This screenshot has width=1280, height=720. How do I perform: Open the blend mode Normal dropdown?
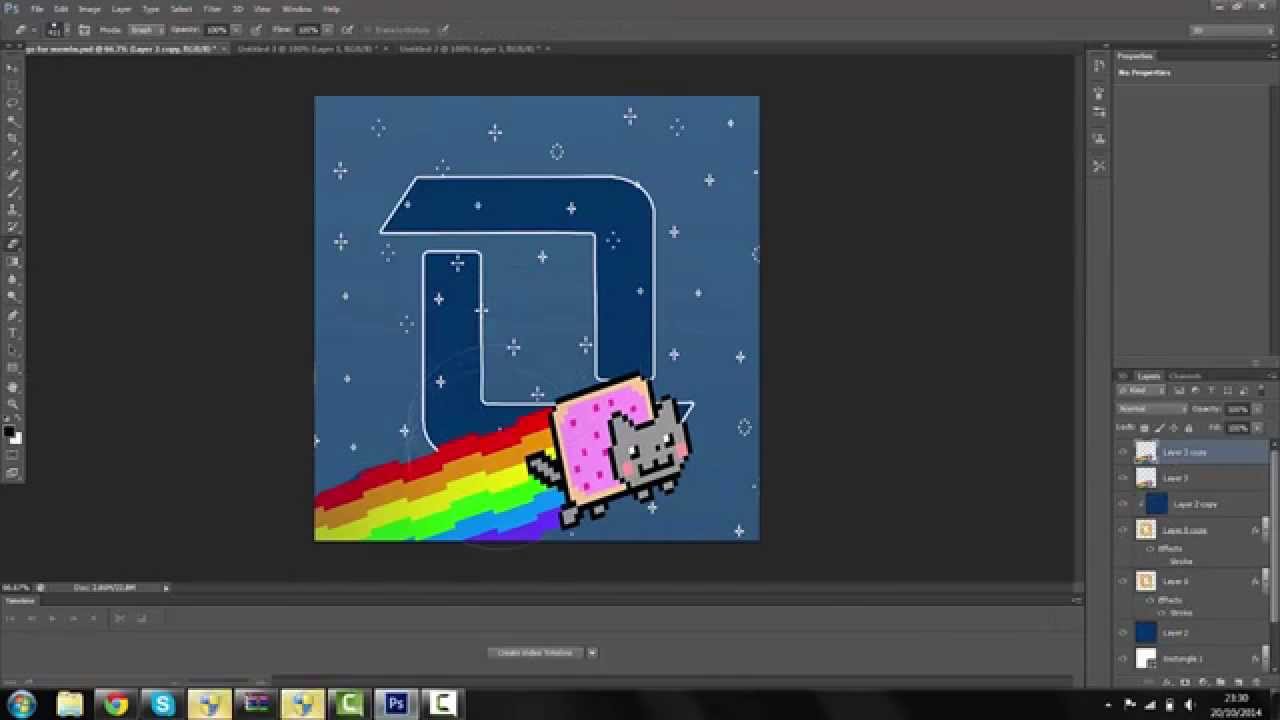click(x=1152, y=409)
